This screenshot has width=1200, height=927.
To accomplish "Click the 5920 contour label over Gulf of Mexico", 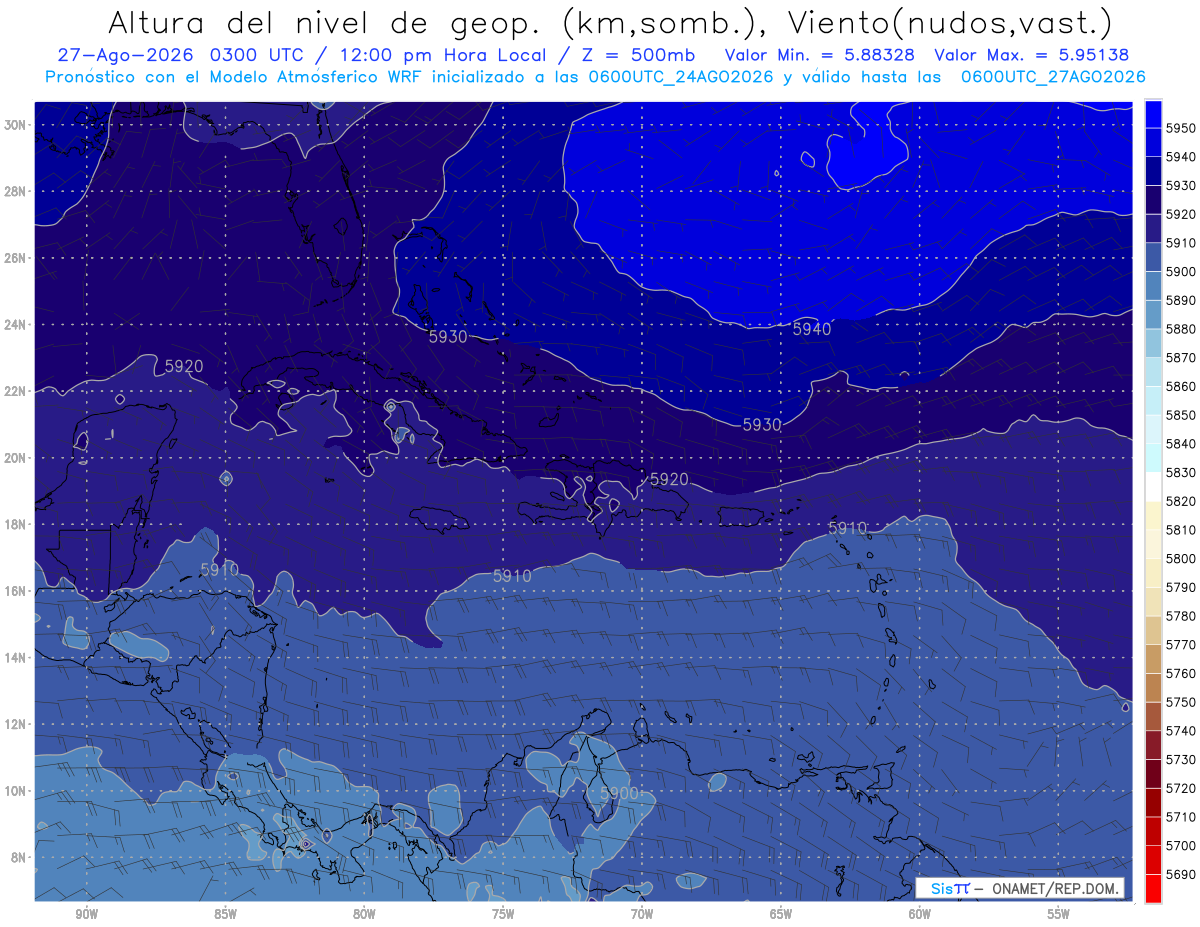I will pyautogui.click(x=183, y=367).
